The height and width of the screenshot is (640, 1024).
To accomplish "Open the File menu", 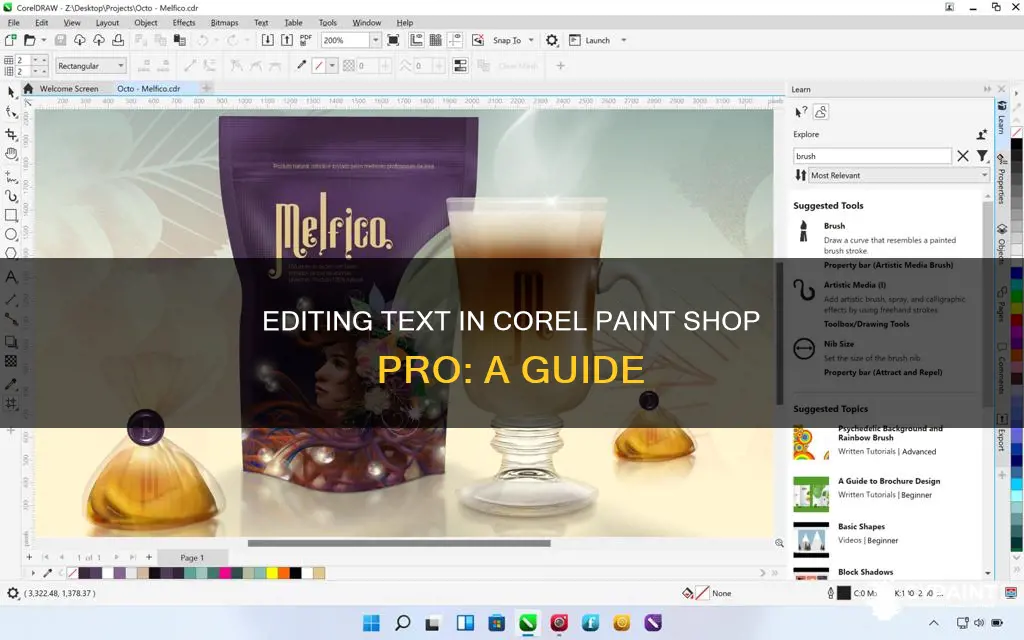I will (x=14, y=22).
